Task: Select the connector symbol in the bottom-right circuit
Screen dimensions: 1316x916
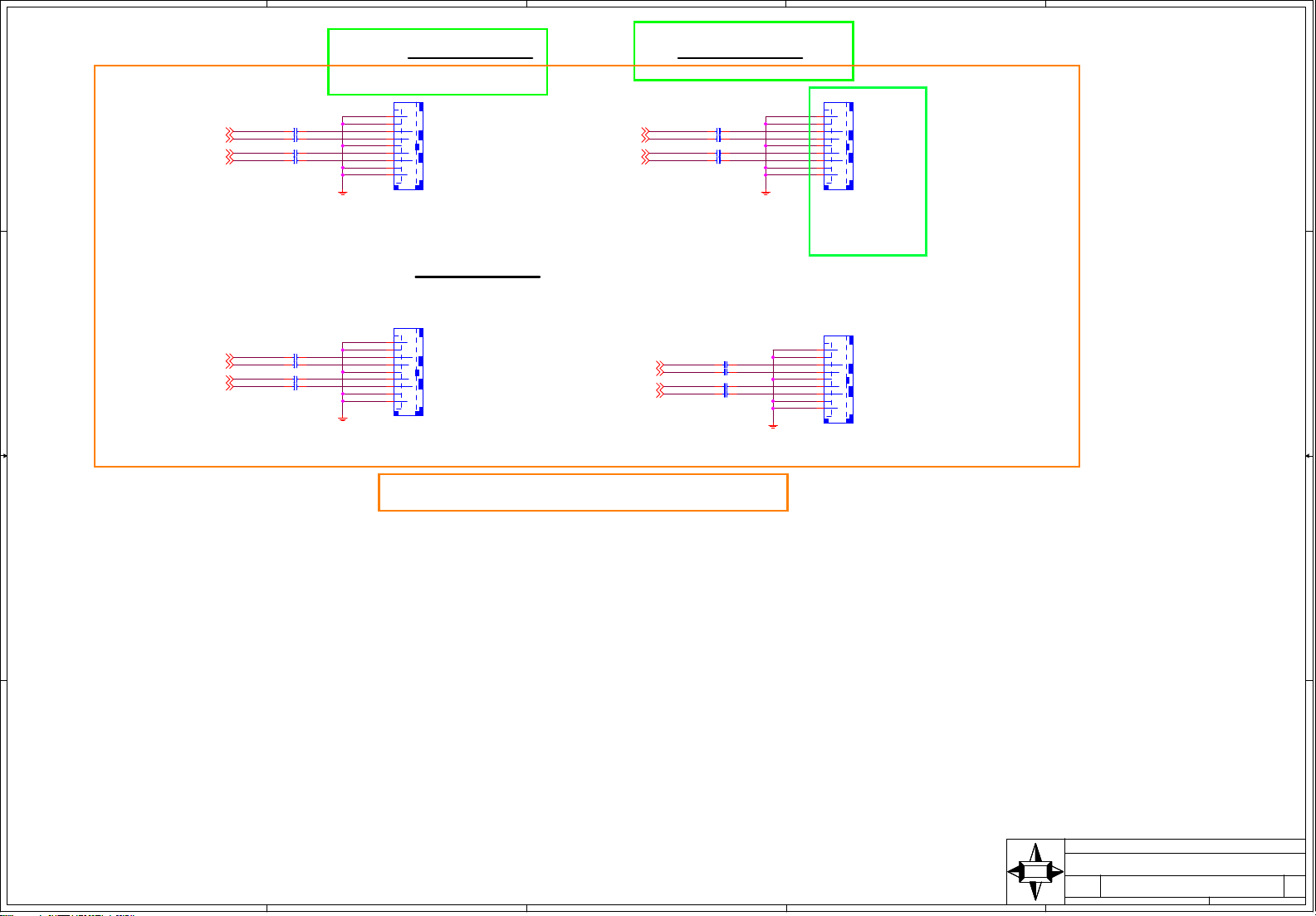Action: click(x=839, y=380)
